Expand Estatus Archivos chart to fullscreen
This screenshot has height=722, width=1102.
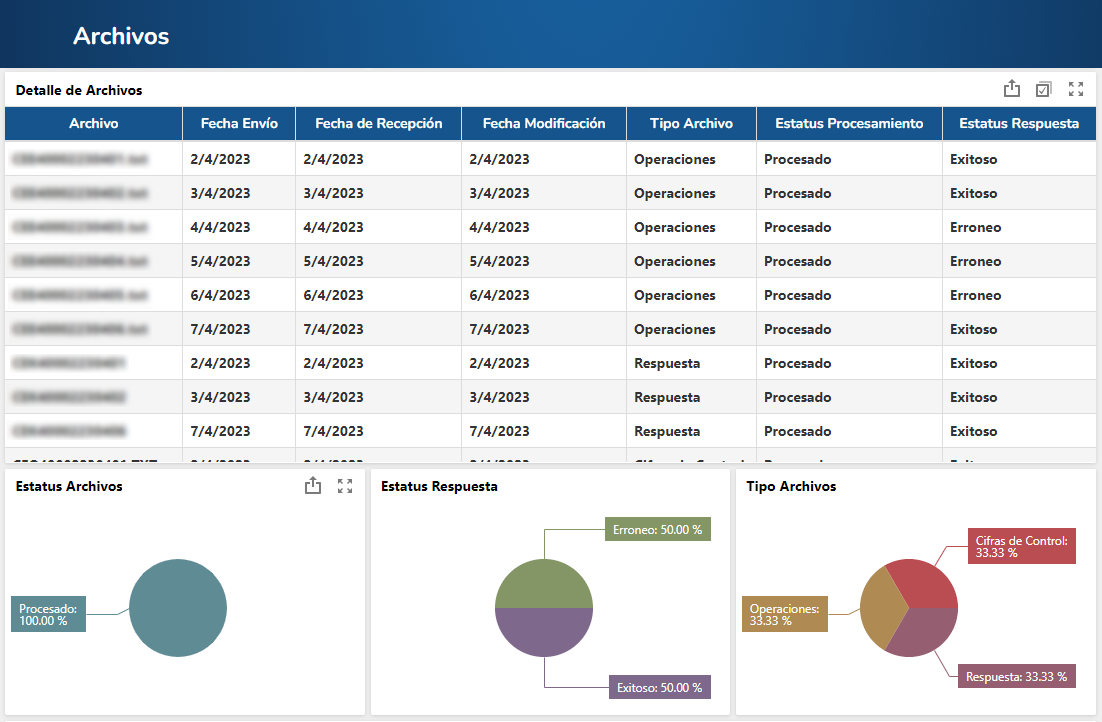(x=345, y=486)
